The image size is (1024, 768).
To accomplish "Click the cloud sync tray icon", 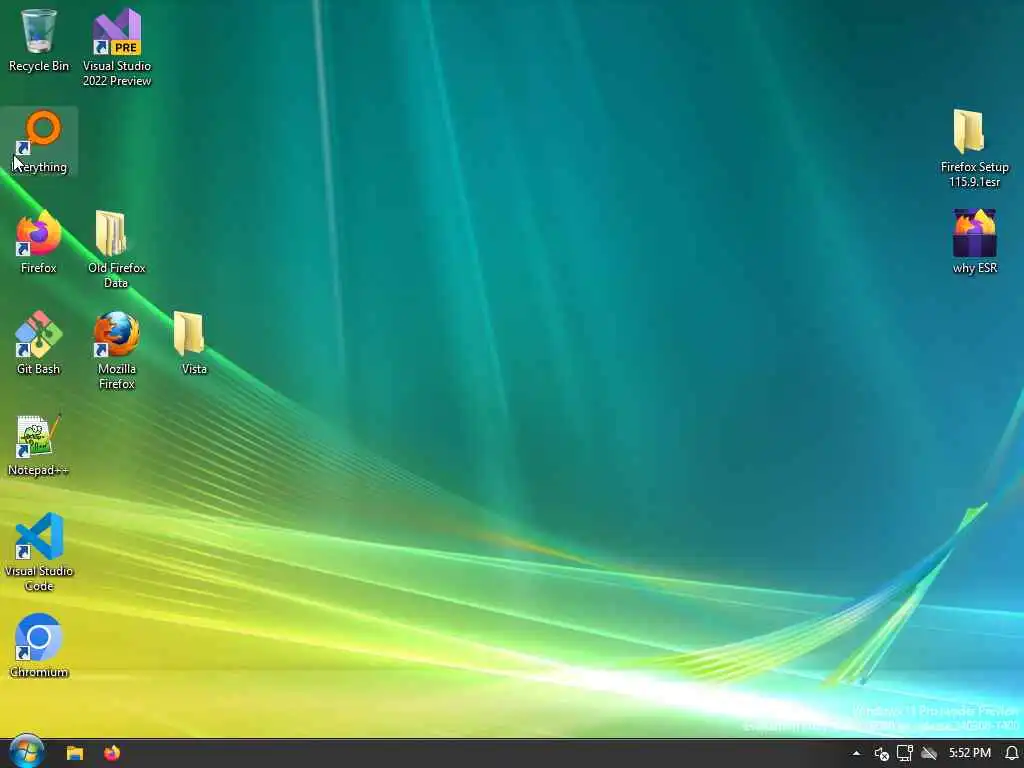I will [929, 754].
